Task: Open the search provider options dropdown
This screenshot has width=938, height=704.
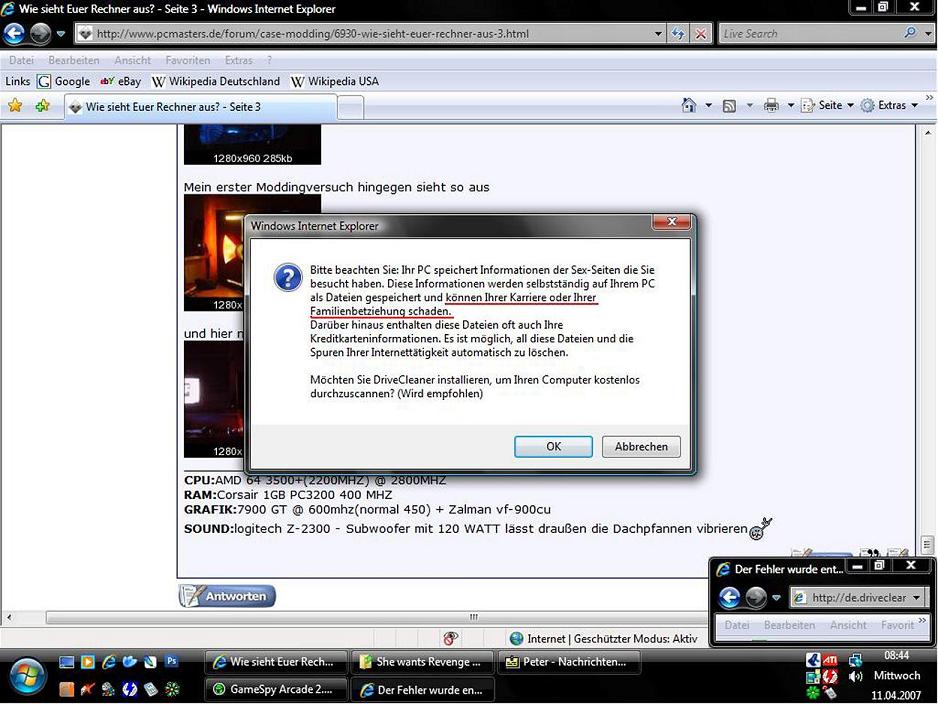Action: tap(928, 34)
